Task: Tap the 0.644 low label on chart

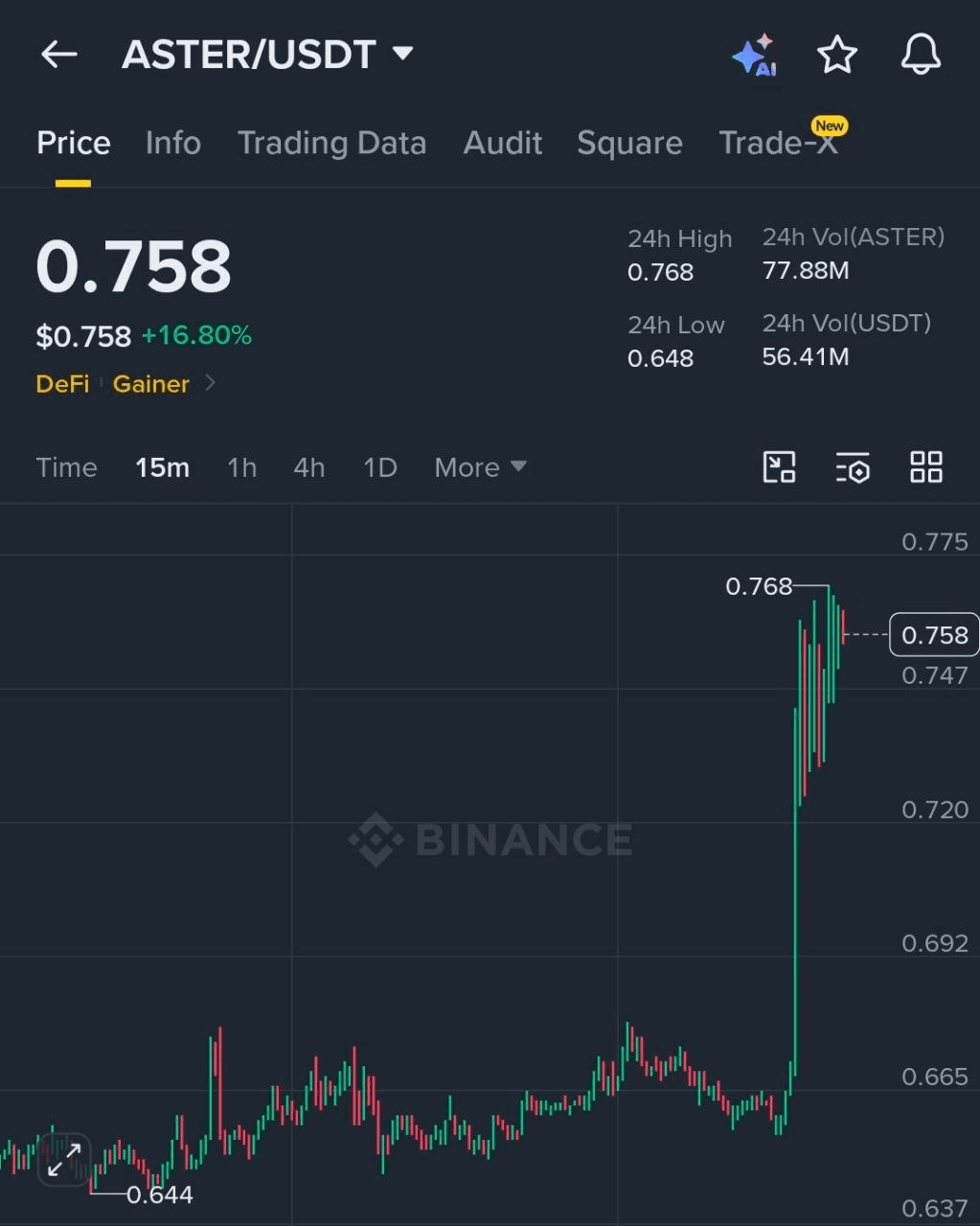Action: point(160,1194)
